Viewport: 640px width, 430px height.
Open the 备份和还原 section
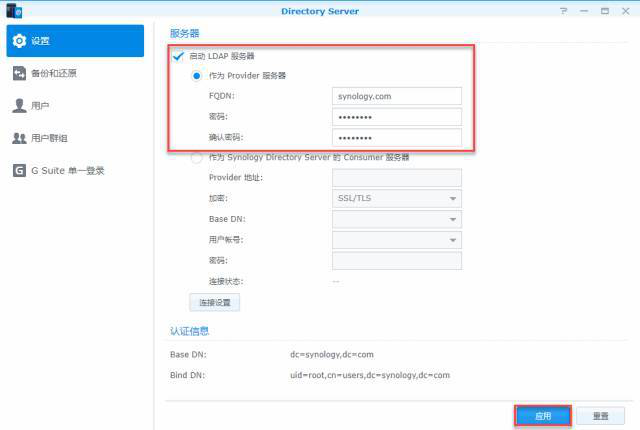75,73
